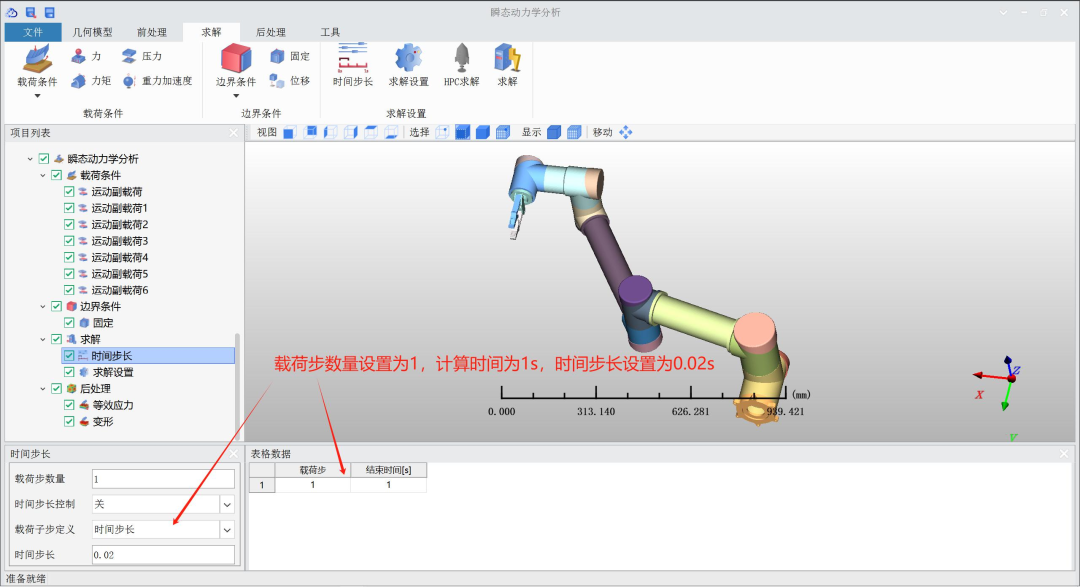Open 求解设置 solver settings in ribbon
Screen dimensions: 1080x587
pyautogui.click(x=408, y=65)
